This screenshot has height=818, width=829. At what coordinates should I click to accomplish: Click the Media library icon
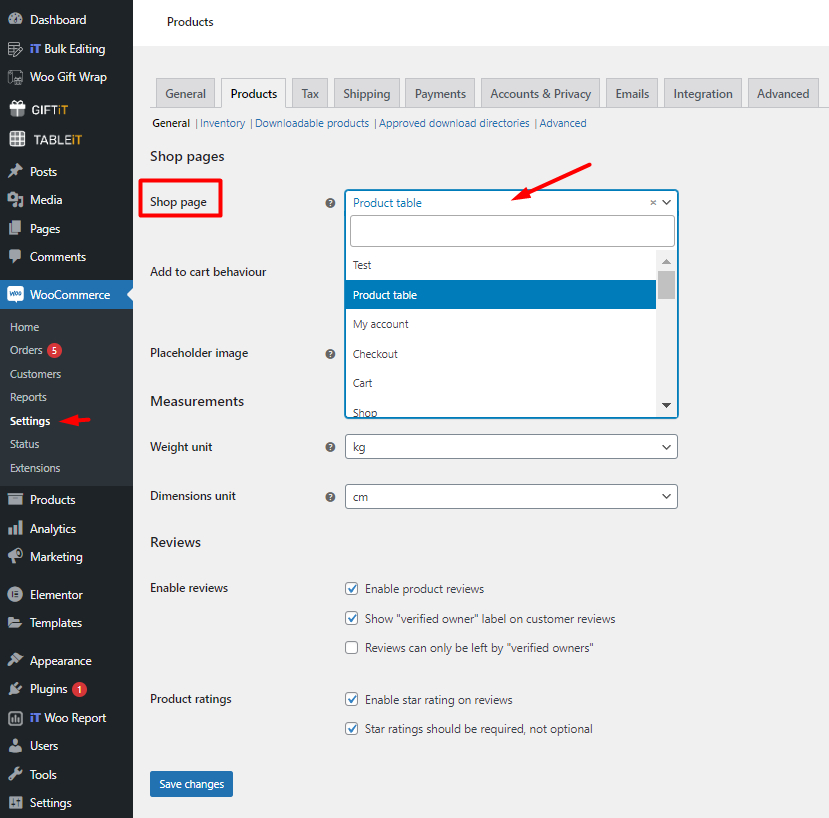pos(15,200)
